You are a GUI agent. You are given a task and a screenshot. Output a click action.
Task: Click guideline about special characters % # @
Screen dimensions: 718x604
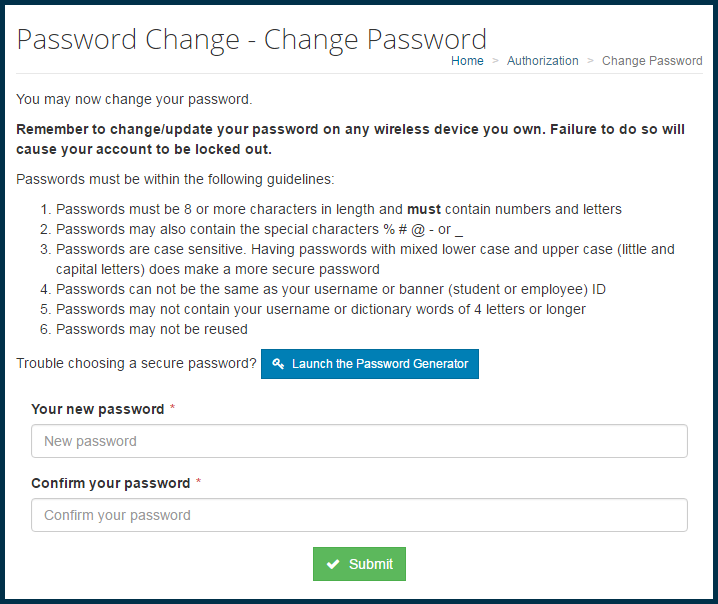[x=259, y=229]
